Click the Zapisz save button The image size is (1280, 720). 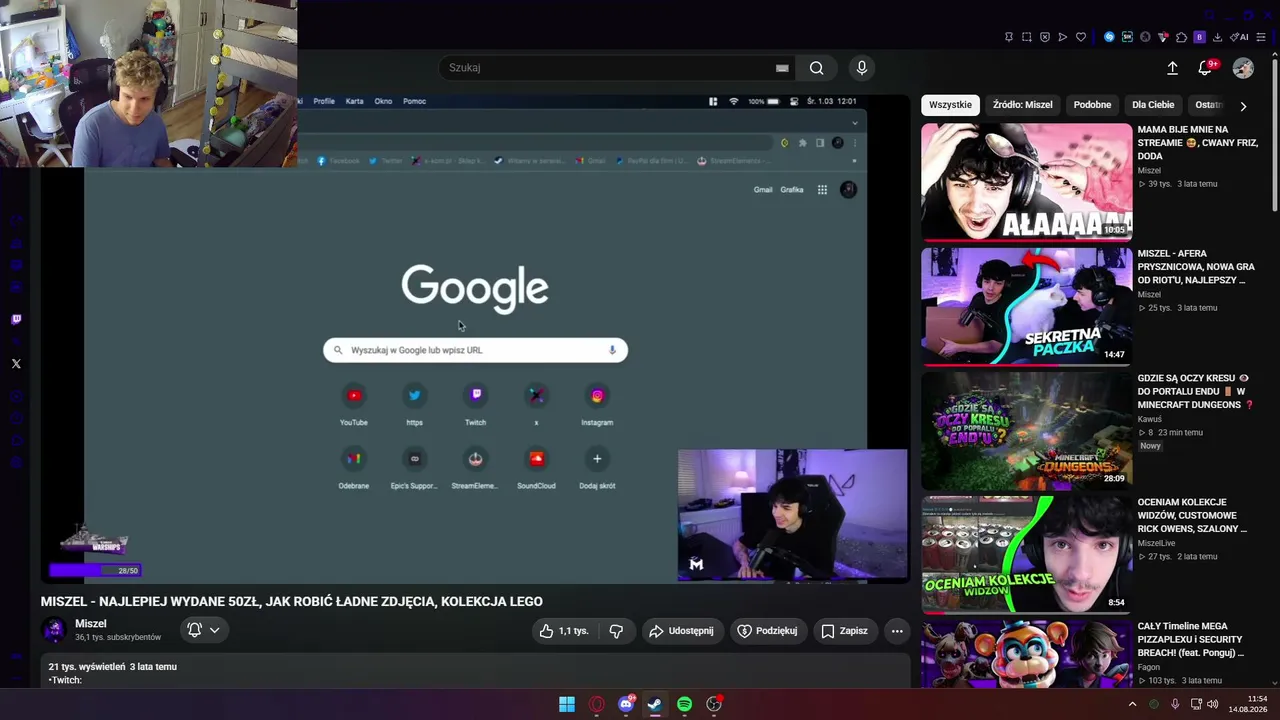pyautogui.click(x=844, y=631)
